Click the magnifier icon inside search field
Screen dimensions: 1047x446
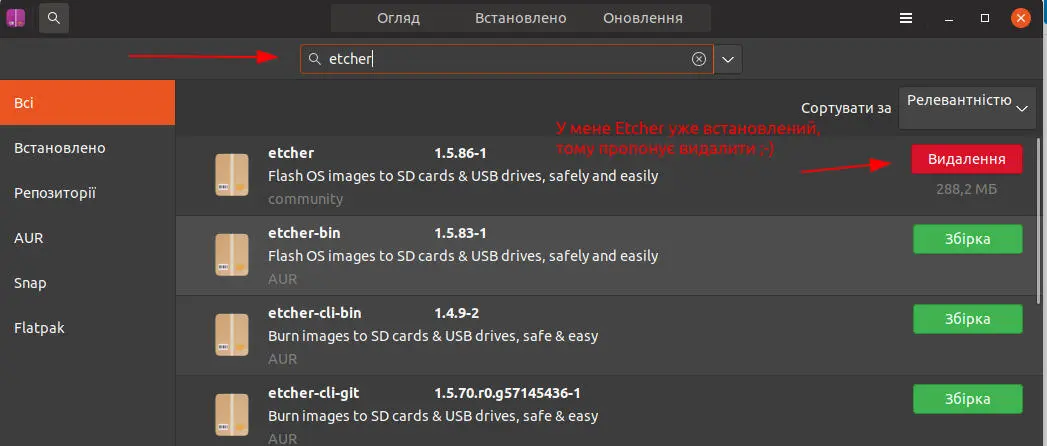pos(314,59)
